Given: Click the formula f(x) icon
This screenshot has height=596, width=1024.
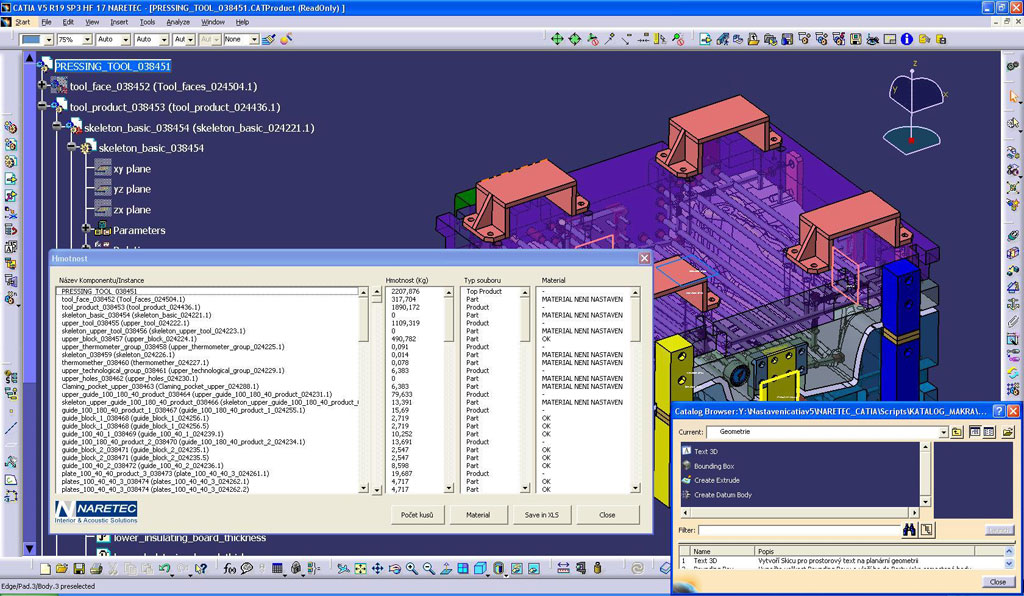Looking at the screenshot, I should tap(229, 569).
